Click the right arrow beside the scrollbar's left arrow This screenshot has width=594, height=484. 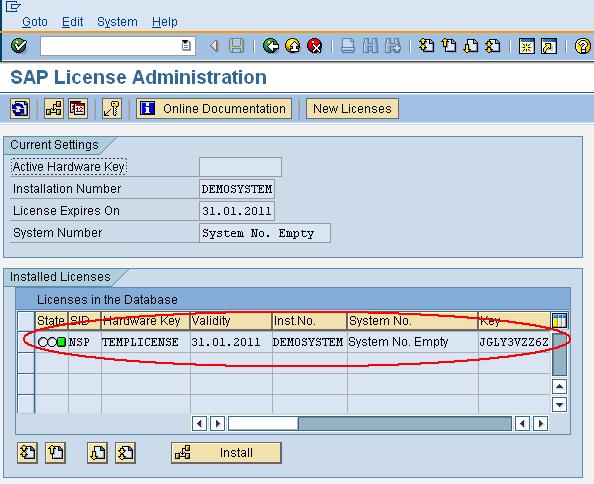click(217, 423)
